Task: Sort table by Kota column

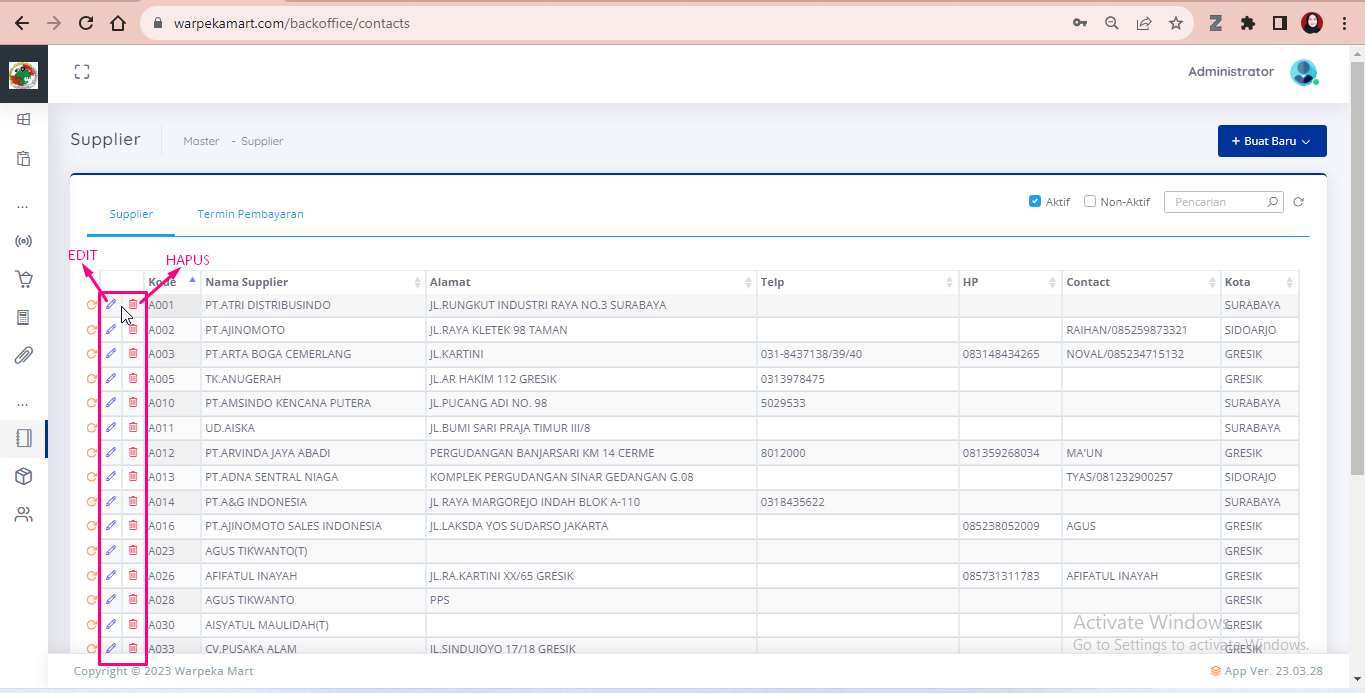Action: (1260, 282)
